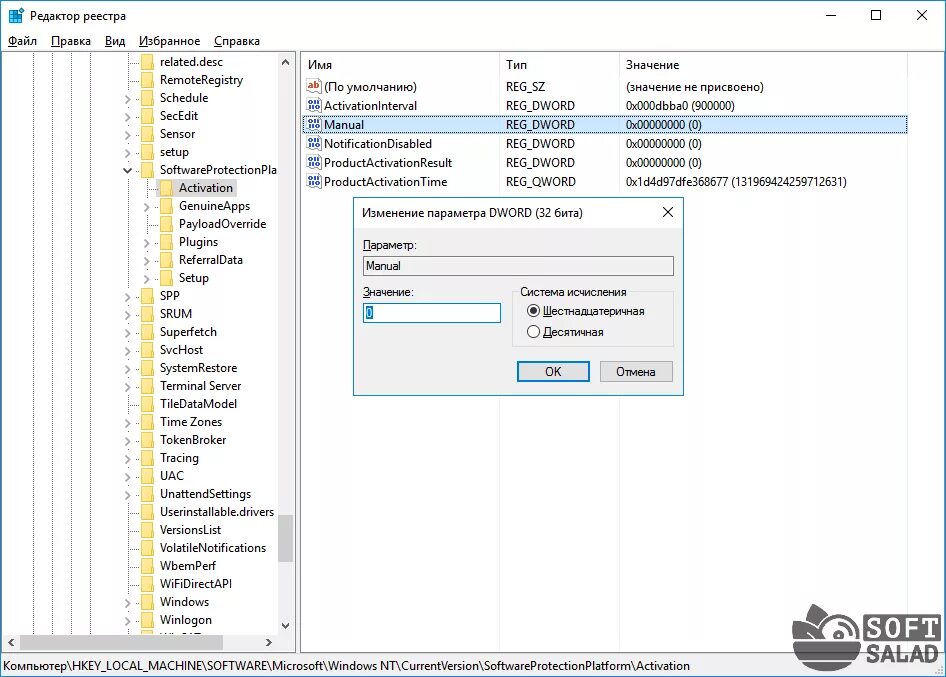Open the Вид menu
Screen dimensions: 946x677
point(115,41)
